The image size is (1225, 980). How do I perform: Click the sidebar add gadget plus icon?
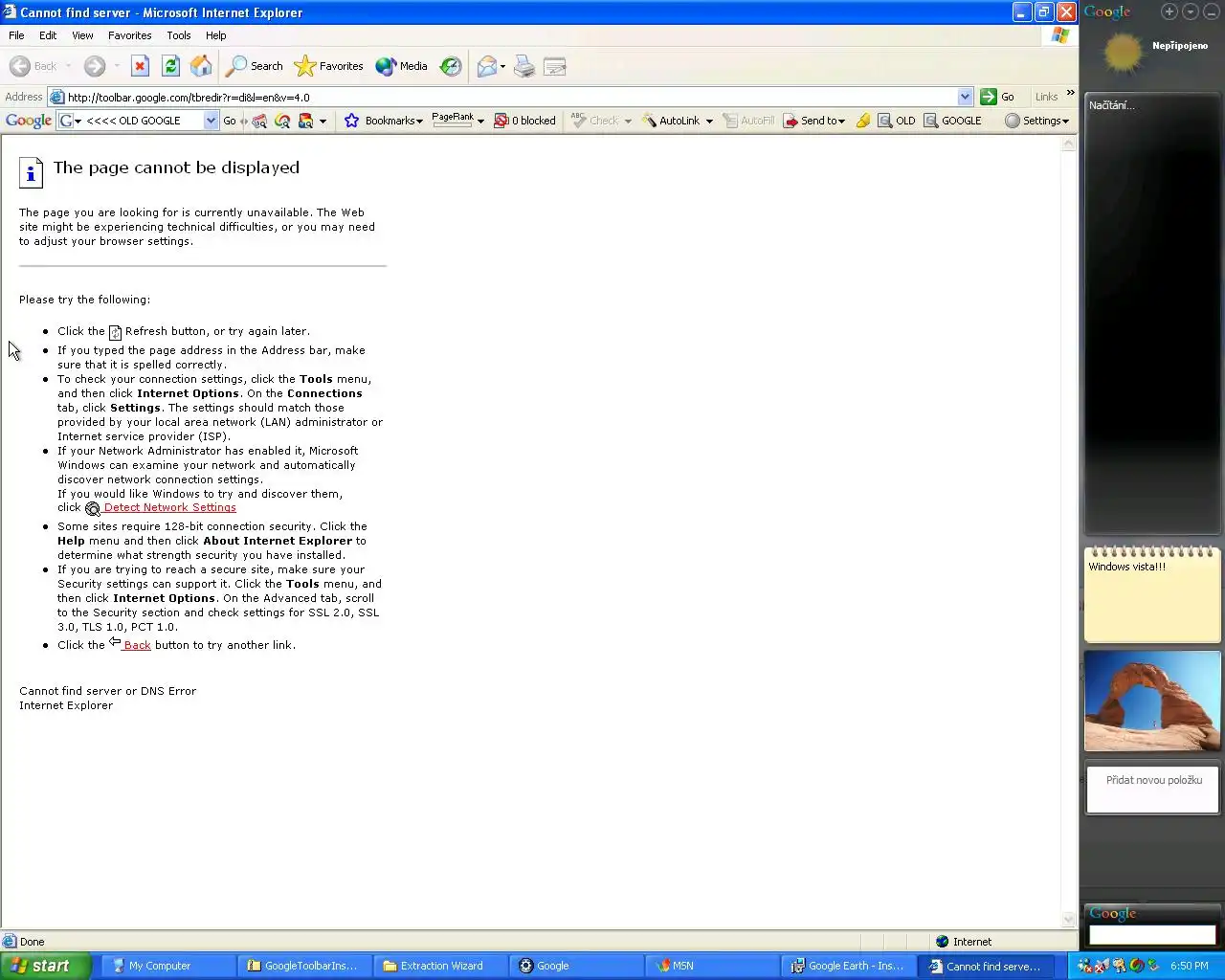coord(1169,11)
